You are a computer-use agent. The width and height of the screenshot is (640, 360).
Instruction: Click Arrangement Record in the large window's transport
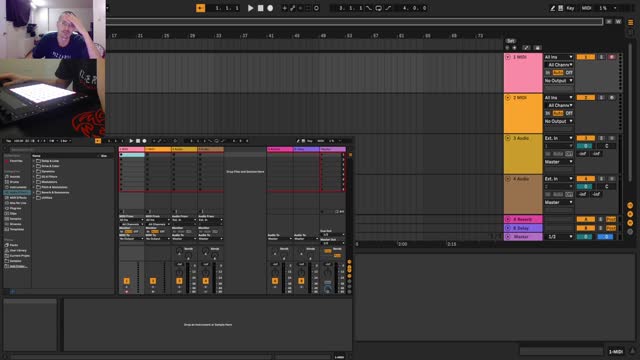point(270,8)
